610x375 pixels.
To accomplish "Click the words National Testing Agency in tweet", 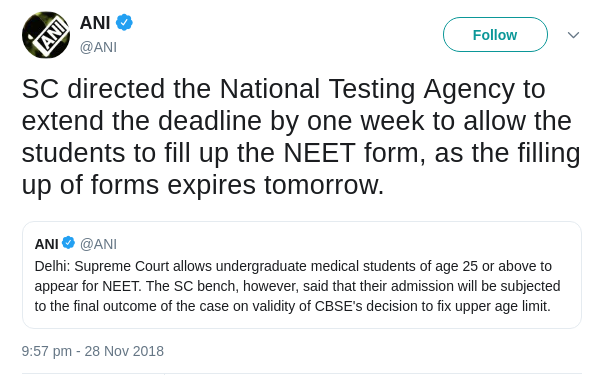I will coord(367,89).
